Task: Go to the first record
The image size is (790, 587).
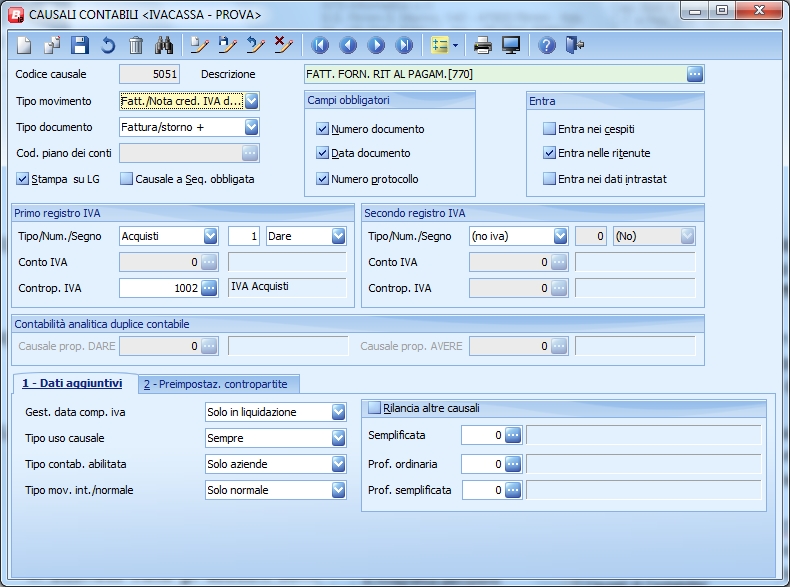Action: click(320, 45)
